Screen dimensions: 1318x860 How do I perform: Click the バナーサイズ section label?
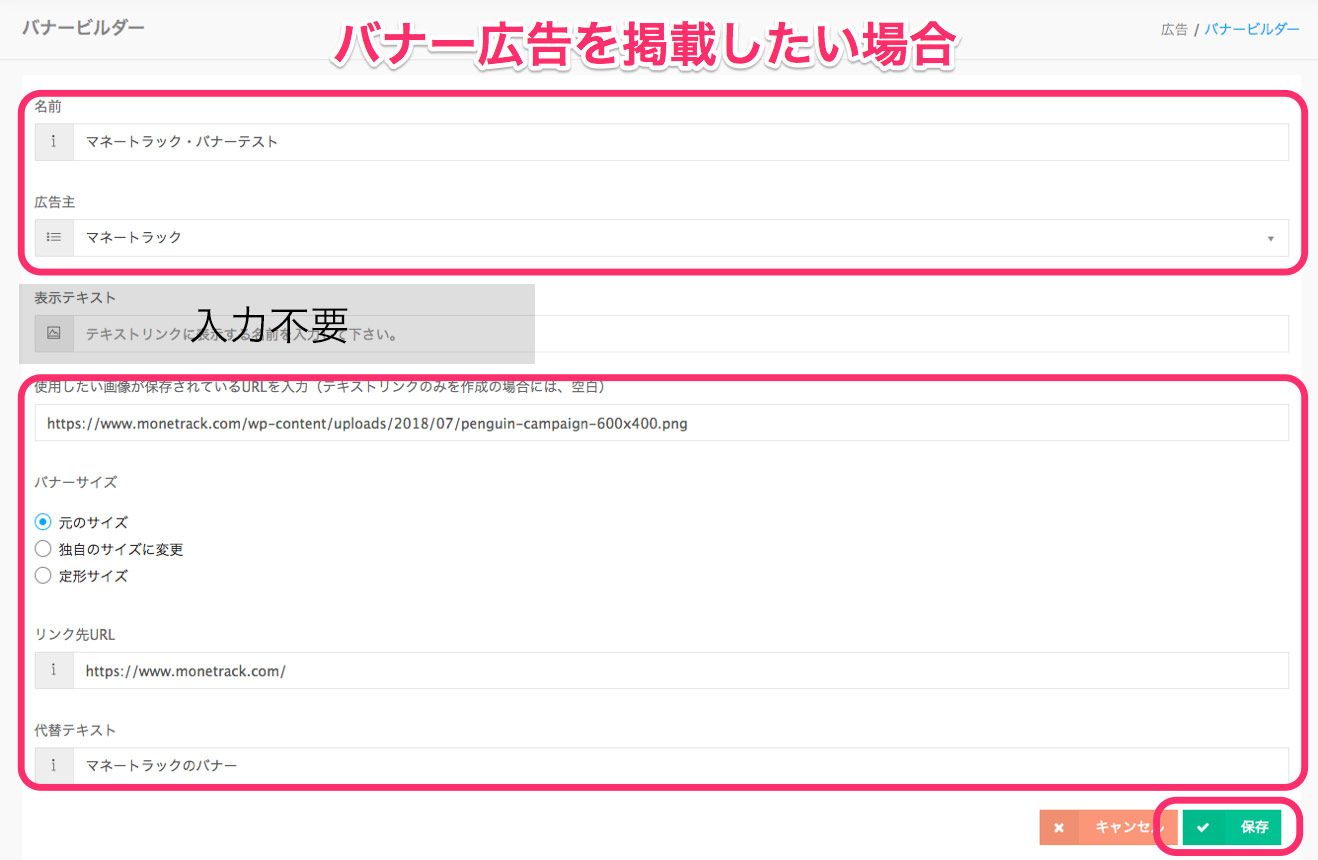tap(76, 482)
